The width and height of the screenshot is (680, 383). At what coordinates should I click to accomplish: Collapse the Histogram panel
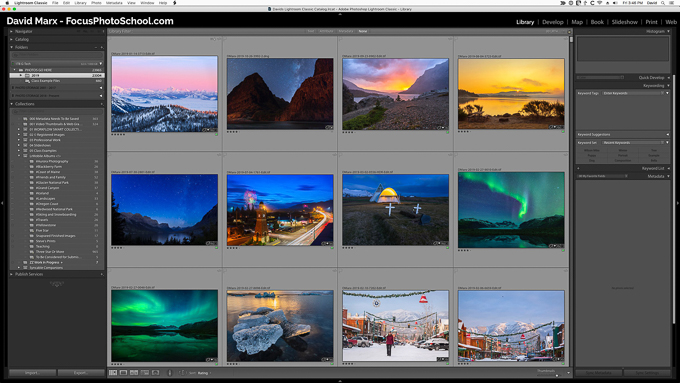point(668,31)
